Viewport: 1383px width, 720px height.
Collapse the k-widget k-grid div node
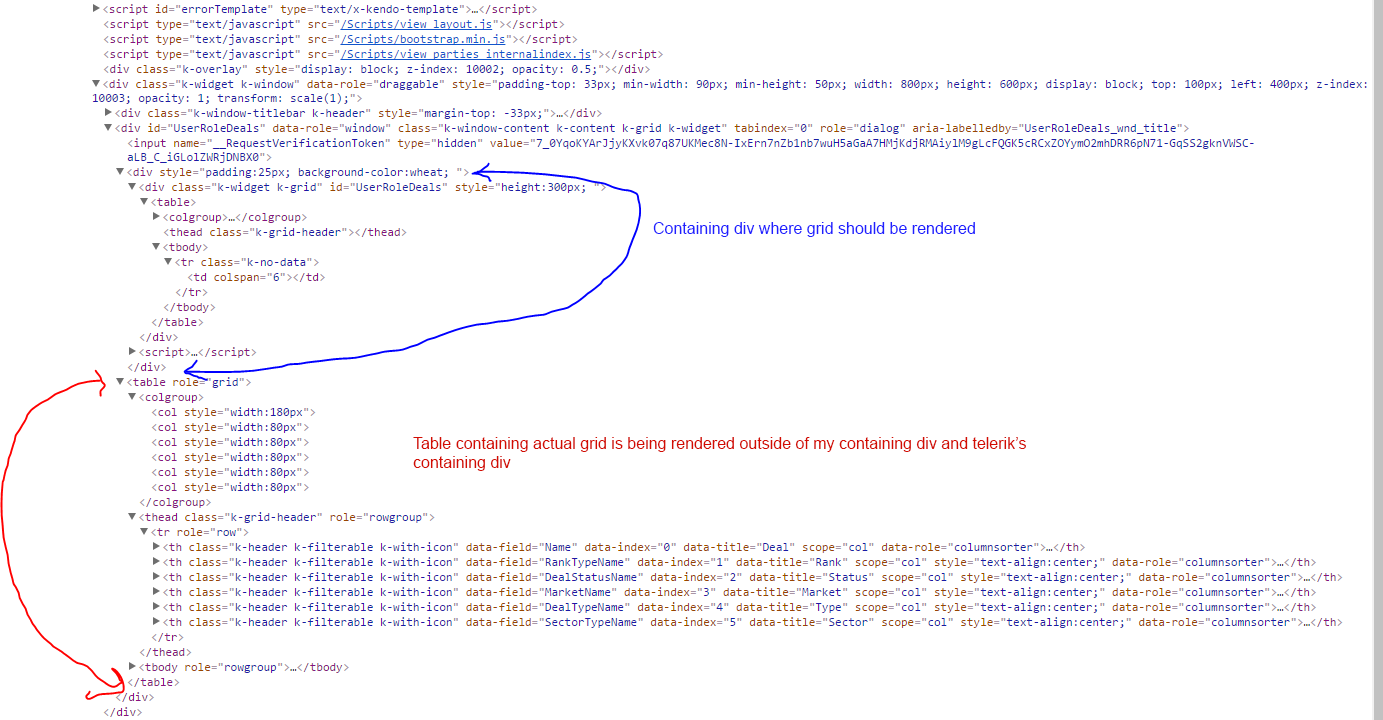tap(132, 187)
